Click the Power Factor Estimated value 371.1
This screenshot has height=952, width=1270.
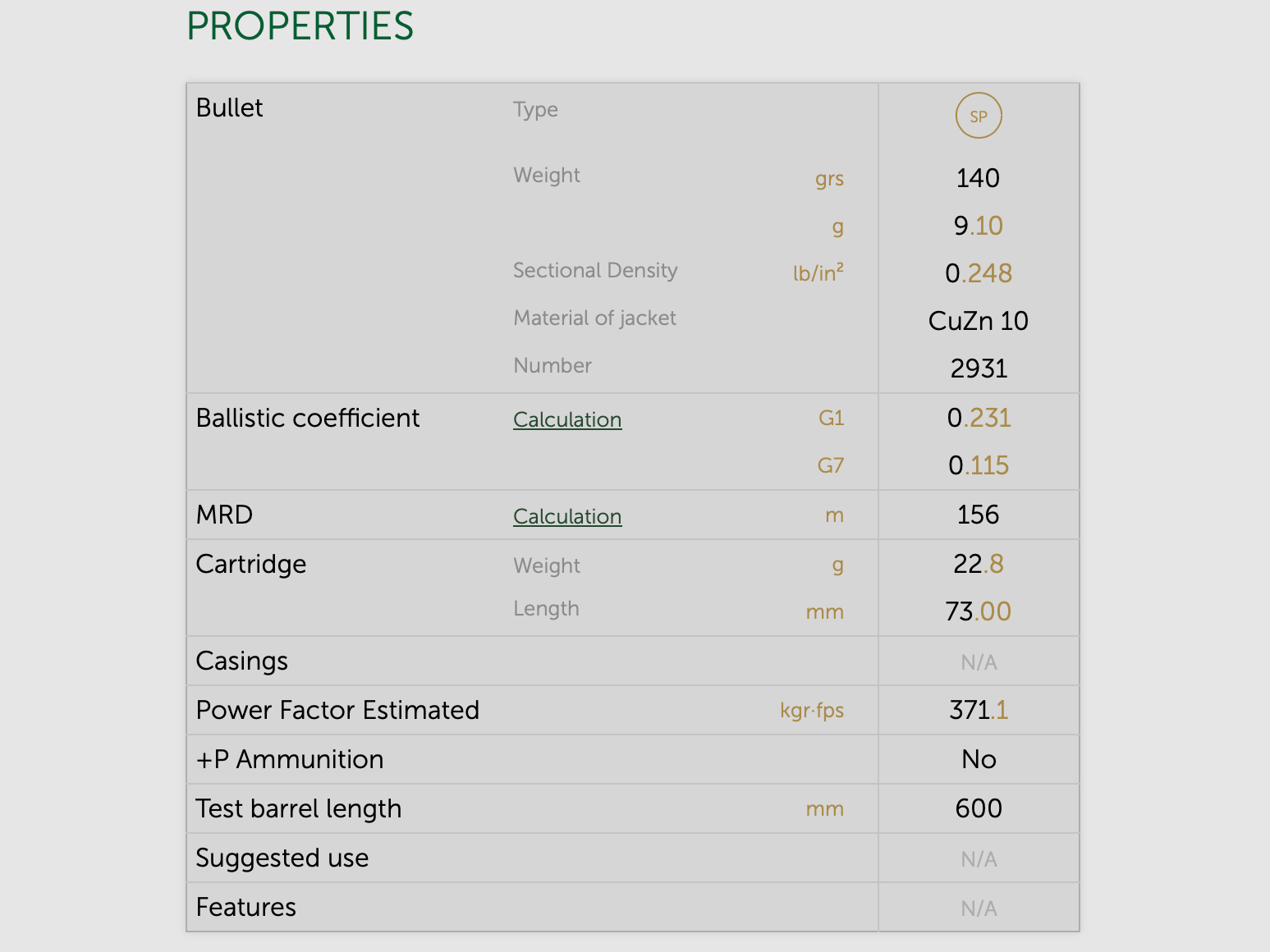point(979,710)
